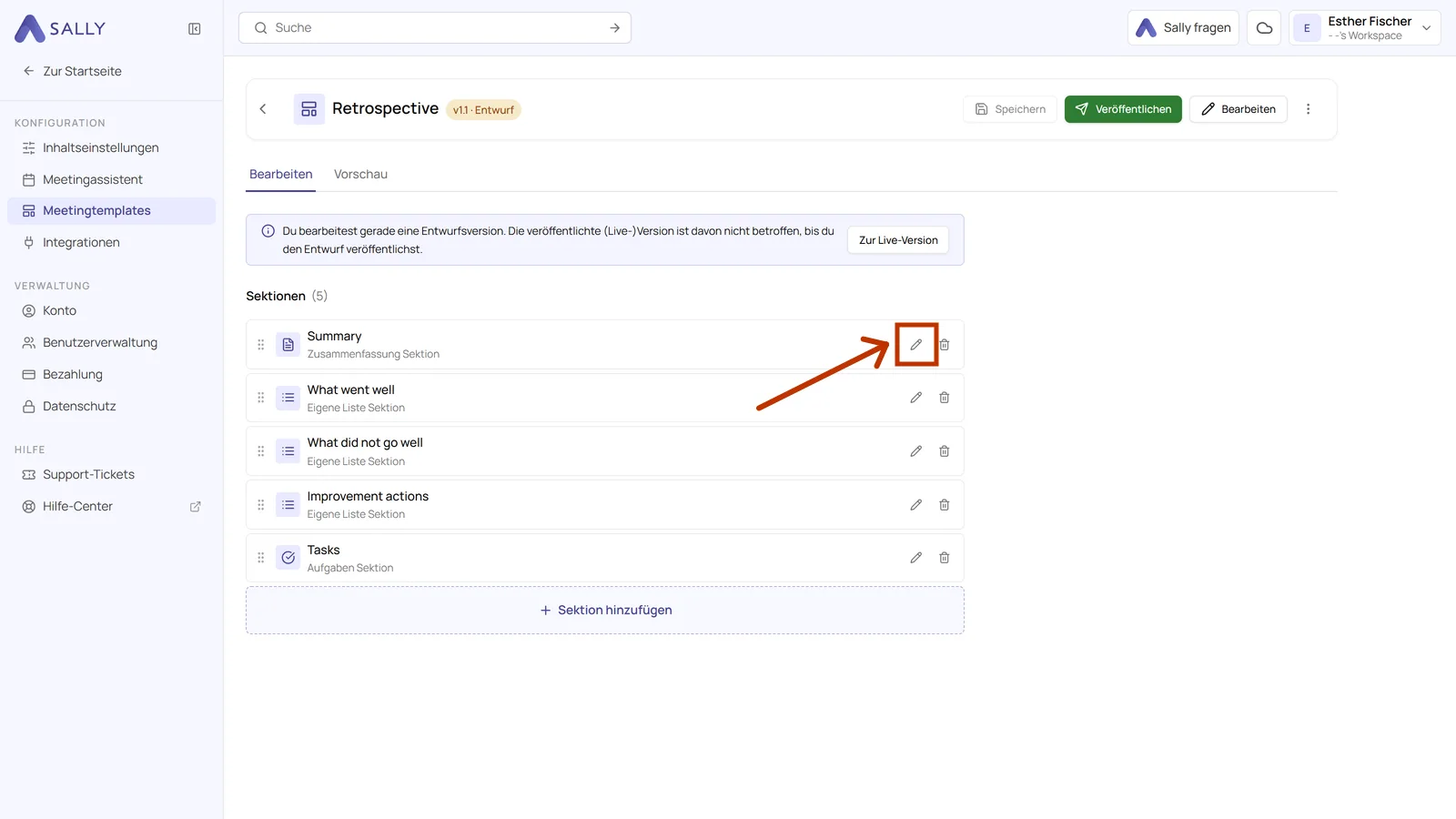Open the three-dot more options menu
Screen dimensions: 1456x819
point(1309,109)
